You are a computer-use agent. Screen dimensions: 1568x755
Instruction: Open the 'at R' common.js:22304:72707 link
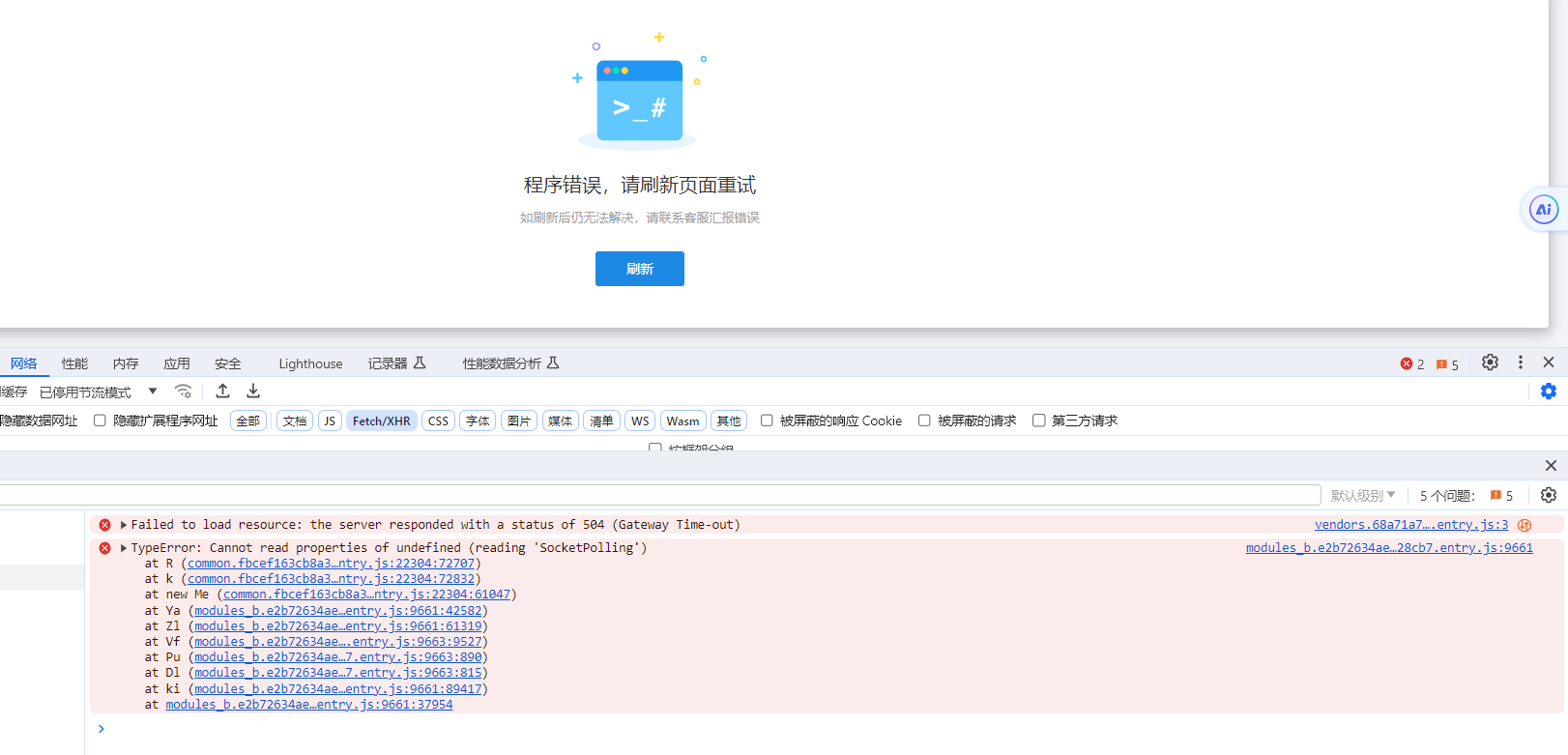click(x=332, y=564)
